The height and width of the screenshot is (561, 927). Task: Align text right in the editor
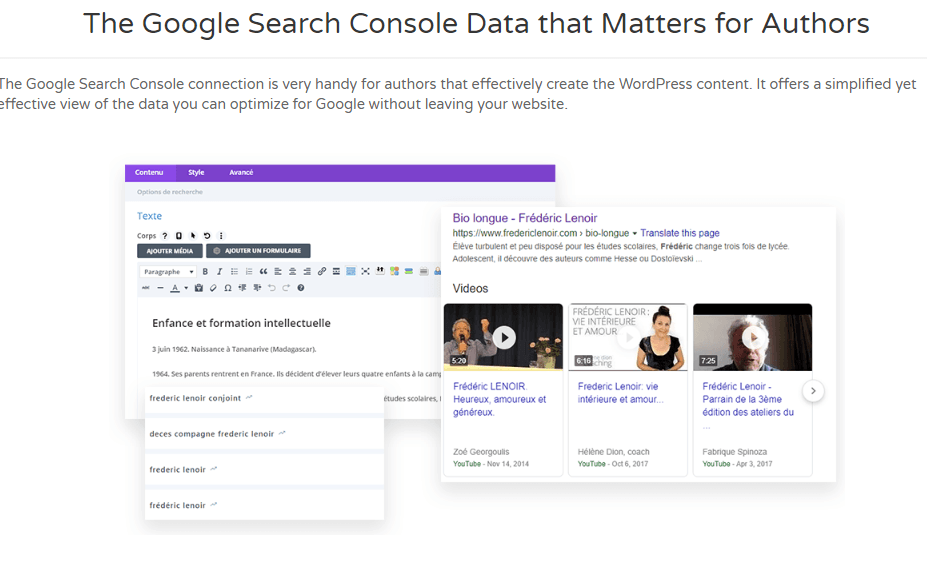(307, 271)
